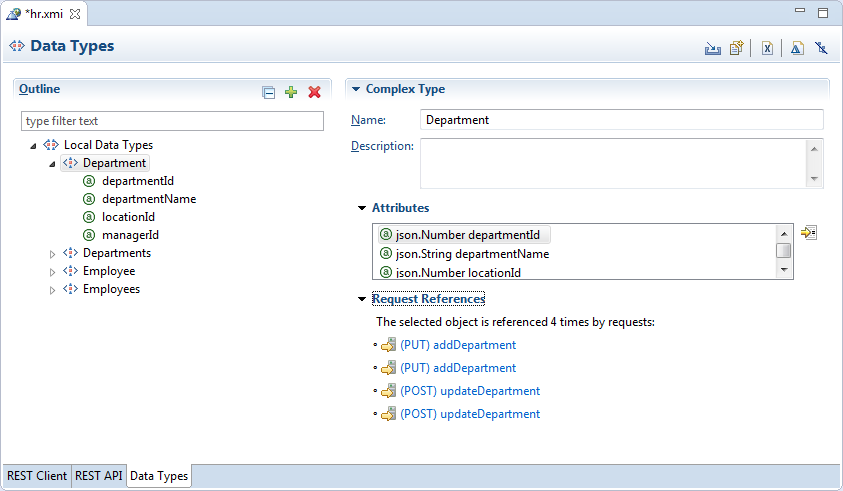Click the rightmost crossed-out toolbar icon
Screen dimensions: 843x491
point(821,48)
